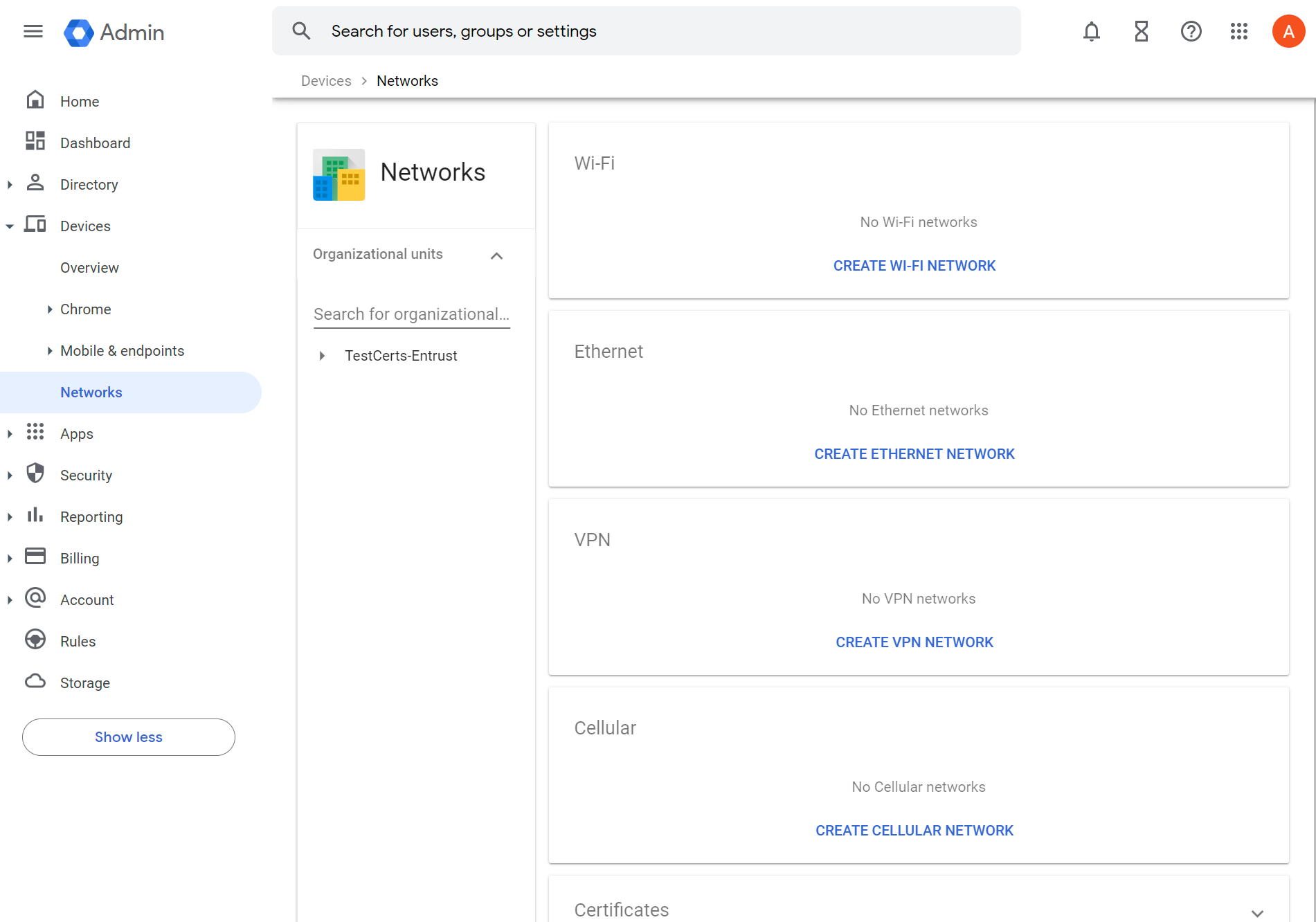1316x922 pixels.
Task: Expand the TestCerts-Entrust organizational unit
Action: [322, 356]
